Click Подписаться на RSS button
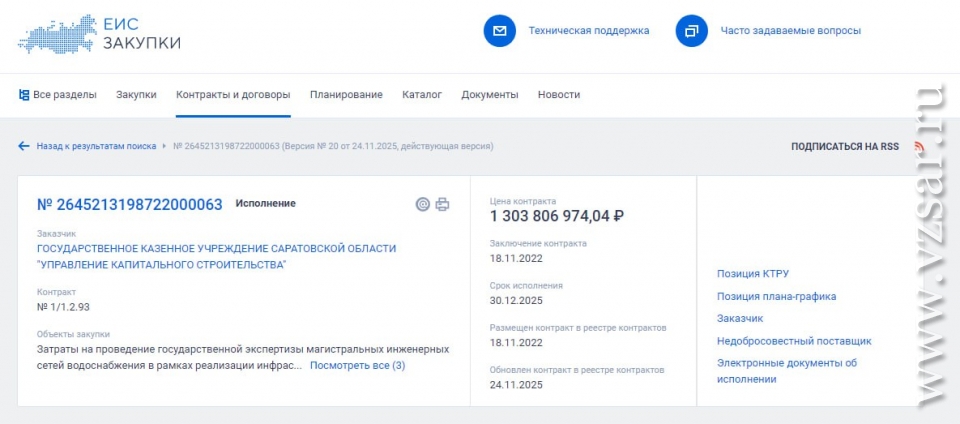Screen dimensions: 960x424 point(844,146)
